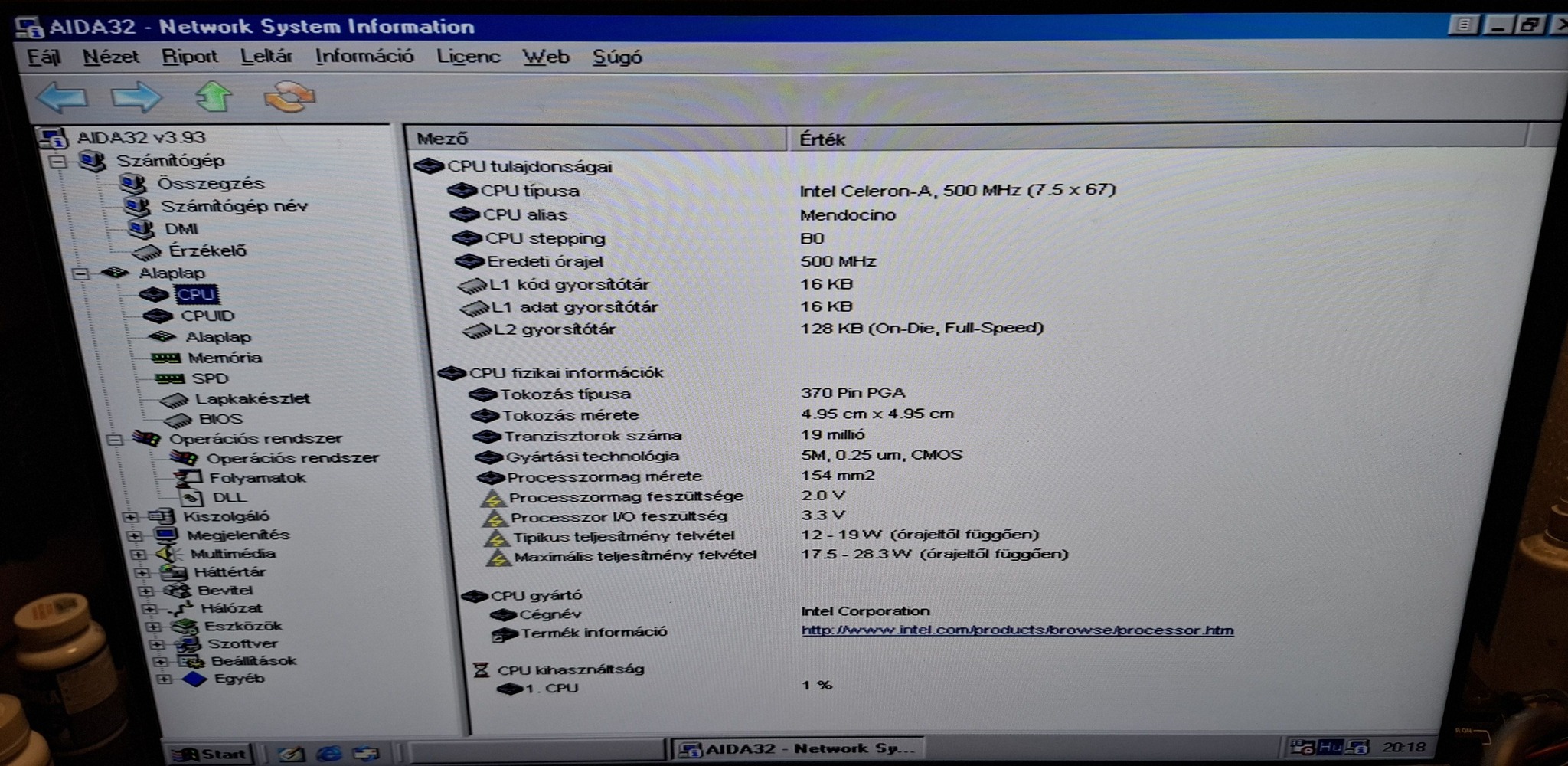Click the Érzékelő sensor icon

click(145, 251)
